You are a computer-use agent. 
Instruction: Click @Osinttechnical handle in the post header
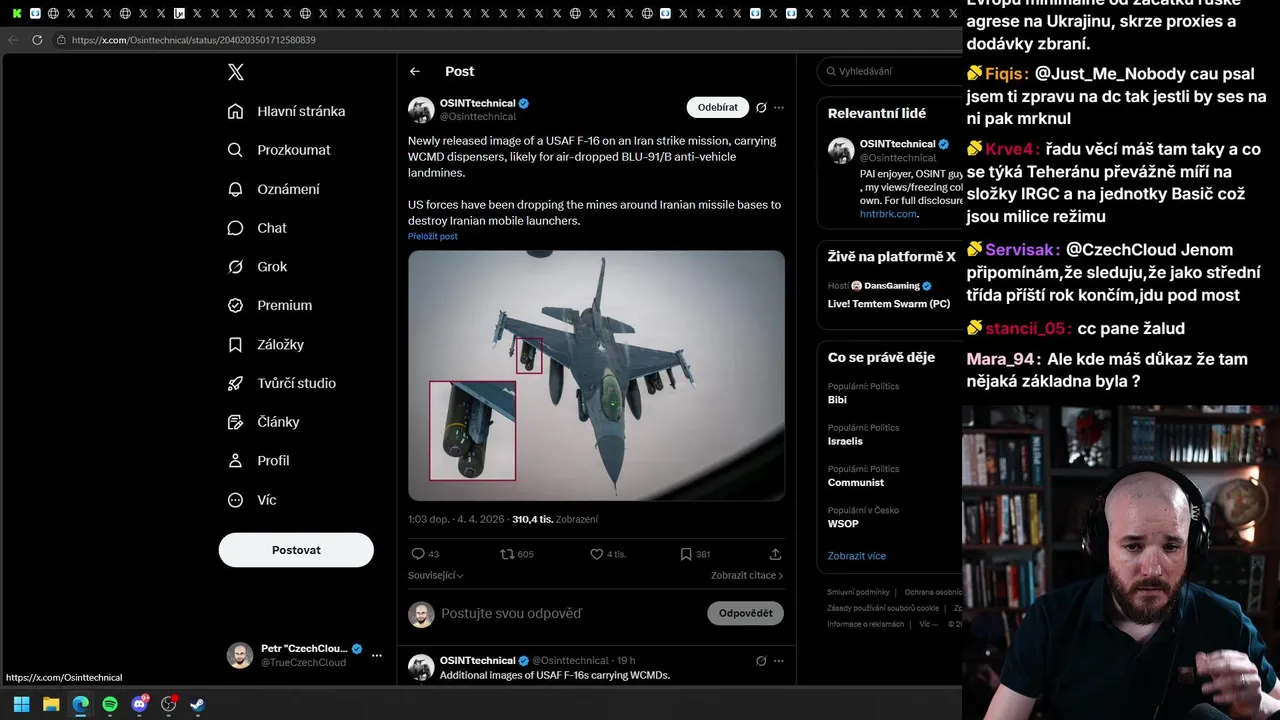pos(478,117)
